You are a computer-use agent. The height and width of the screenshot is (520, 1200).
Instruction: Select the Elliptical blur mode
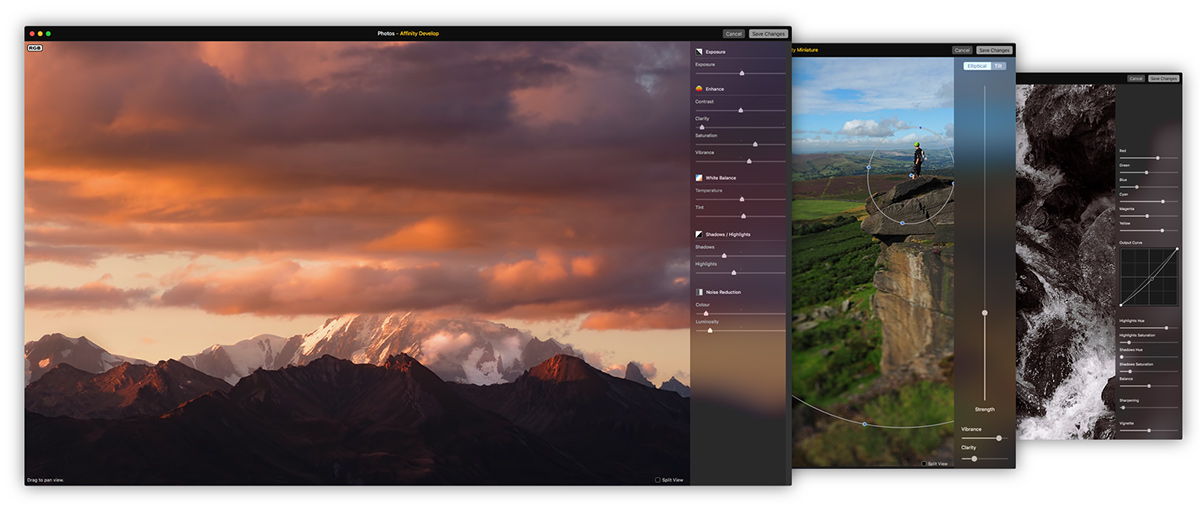tap(976, 66)
